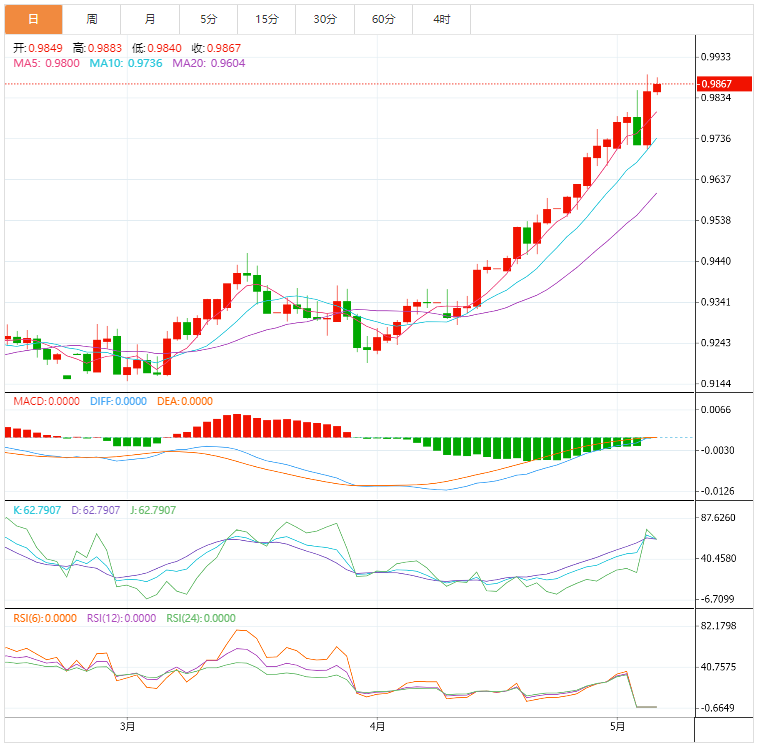The height and width of the screenshot is (756, 762).
Task: Click the MACD:0.0000 indicator label
Action: 47,401
